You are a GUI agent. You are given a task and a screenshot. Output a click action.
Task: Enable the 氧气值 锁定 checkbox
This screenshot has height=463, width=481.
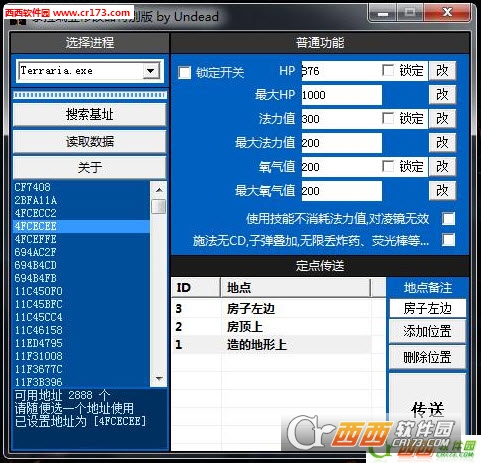click(387, 166)
